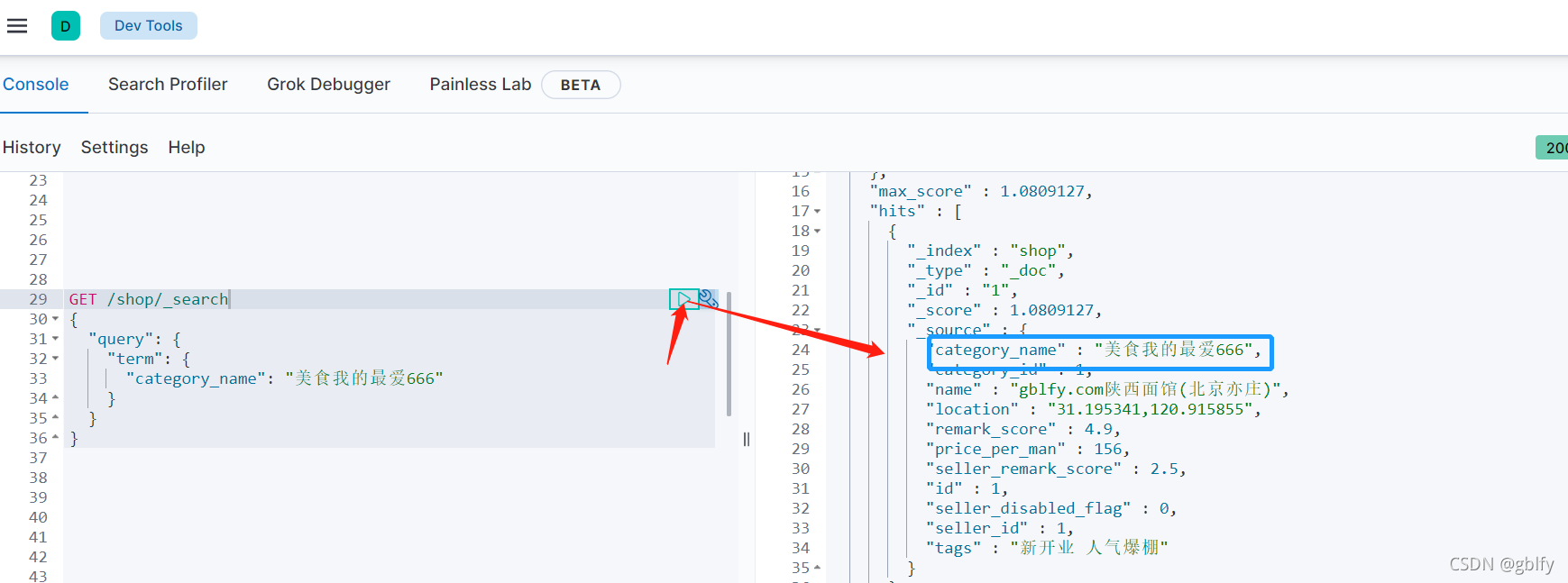1568x583 pixels.
Task: Click the "name" gblfy.com line in output
Action: (x=1107, y=389)
